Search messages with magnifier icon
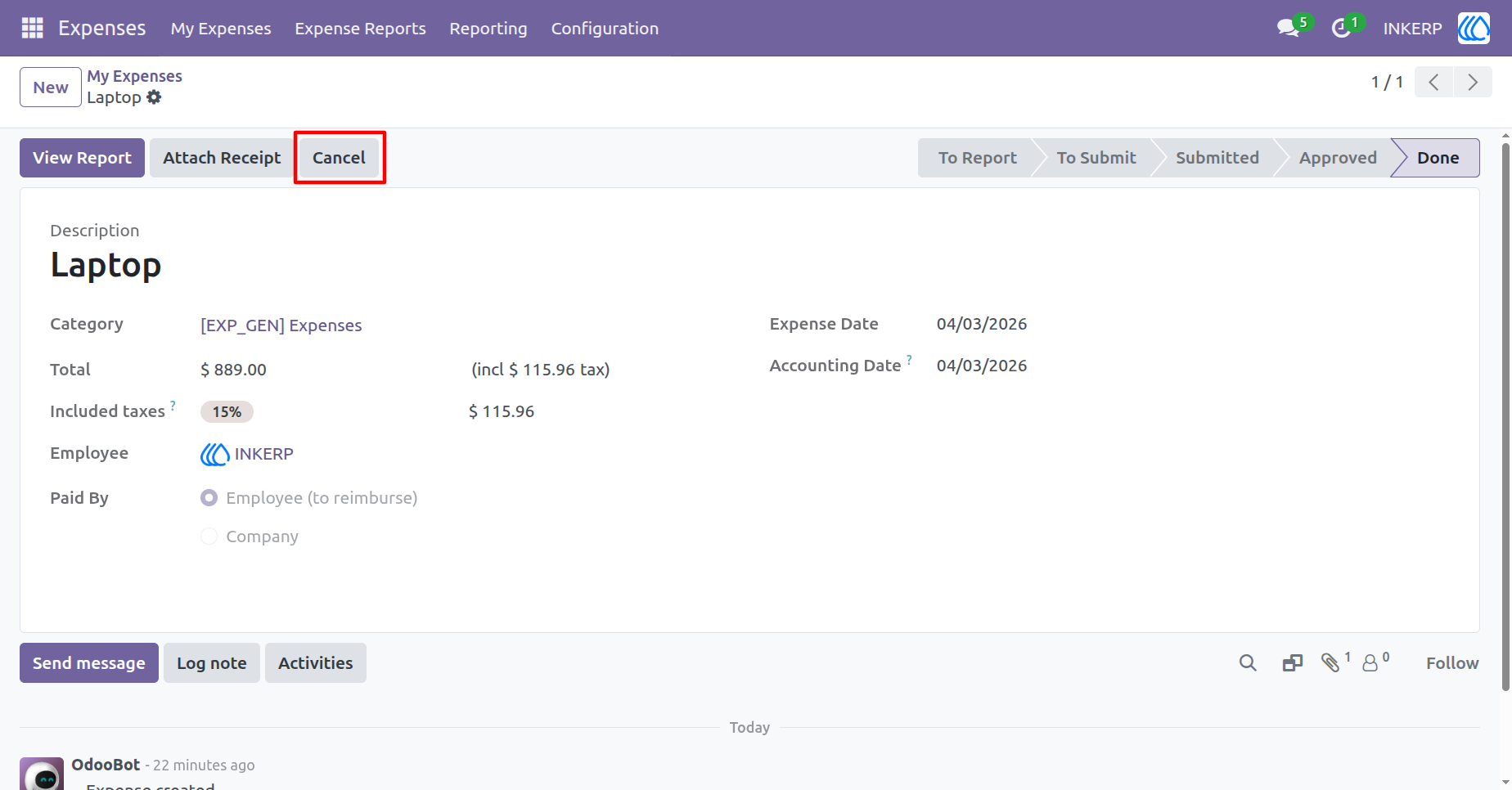The image size is (1512, 790). click(1248, 663)
